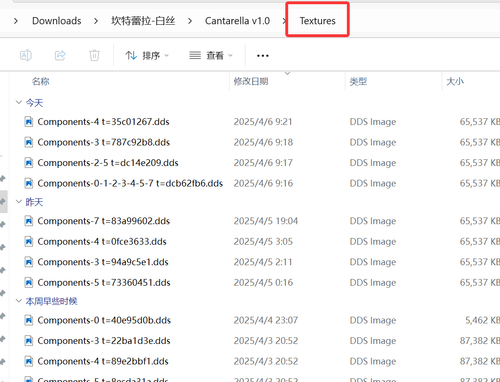Select file Components-5 t=73360451.dds
Image resolution: width=500 pixels, height=382 pixels.
point(104,283)
